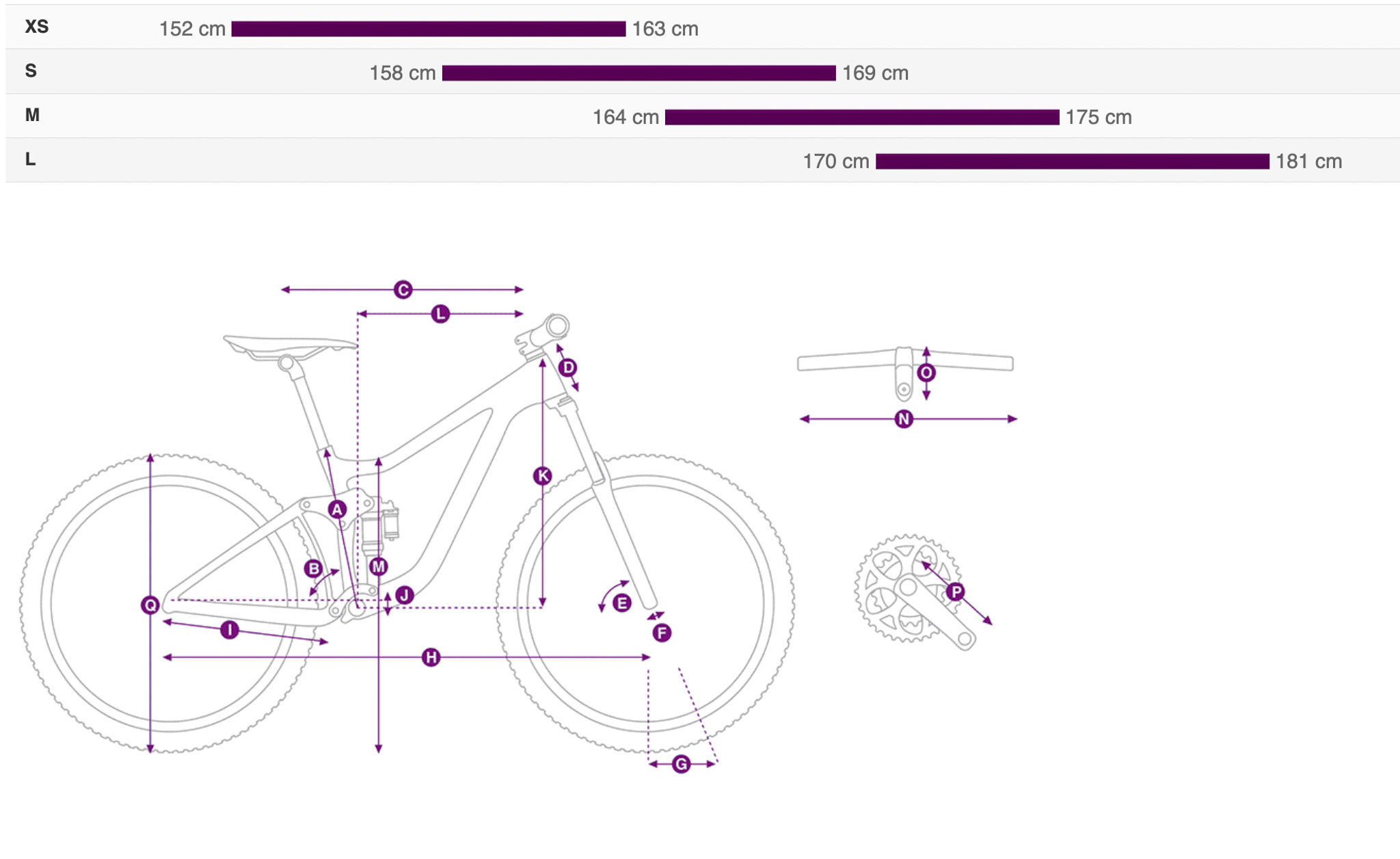Click the E head angle marker
The image size is (1400, 859).
[x=622, y=603]
